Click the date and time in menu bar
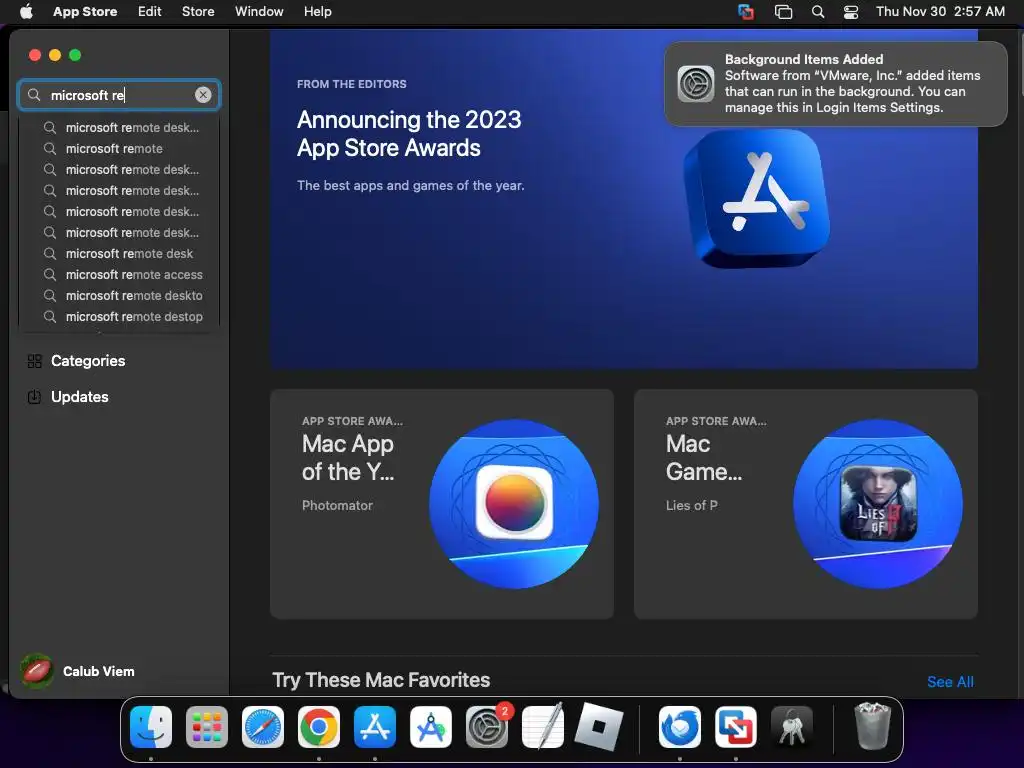 [x=940, y=11]
